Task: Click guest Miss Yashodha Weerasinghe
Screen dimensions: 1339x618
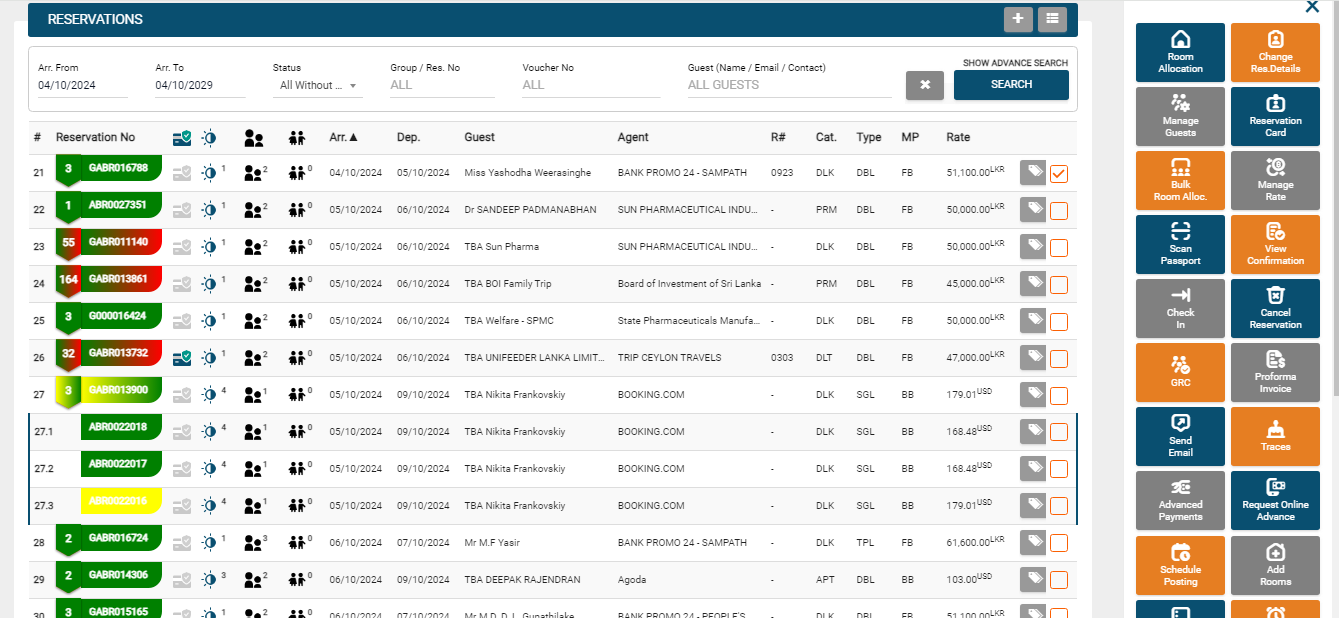Action: point(527,173)
